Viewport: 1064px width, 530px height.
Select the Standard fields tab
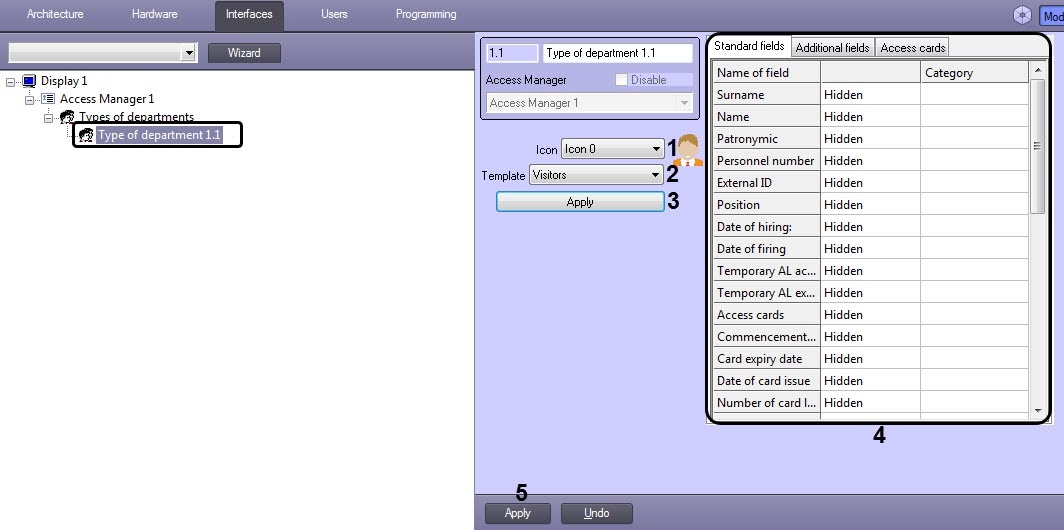click(749, 46)
